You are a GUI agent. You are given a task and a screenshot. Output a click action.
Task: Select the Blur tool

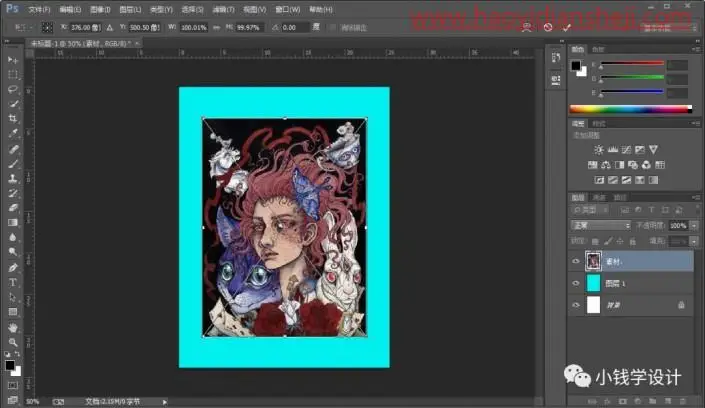coord(13,238)
